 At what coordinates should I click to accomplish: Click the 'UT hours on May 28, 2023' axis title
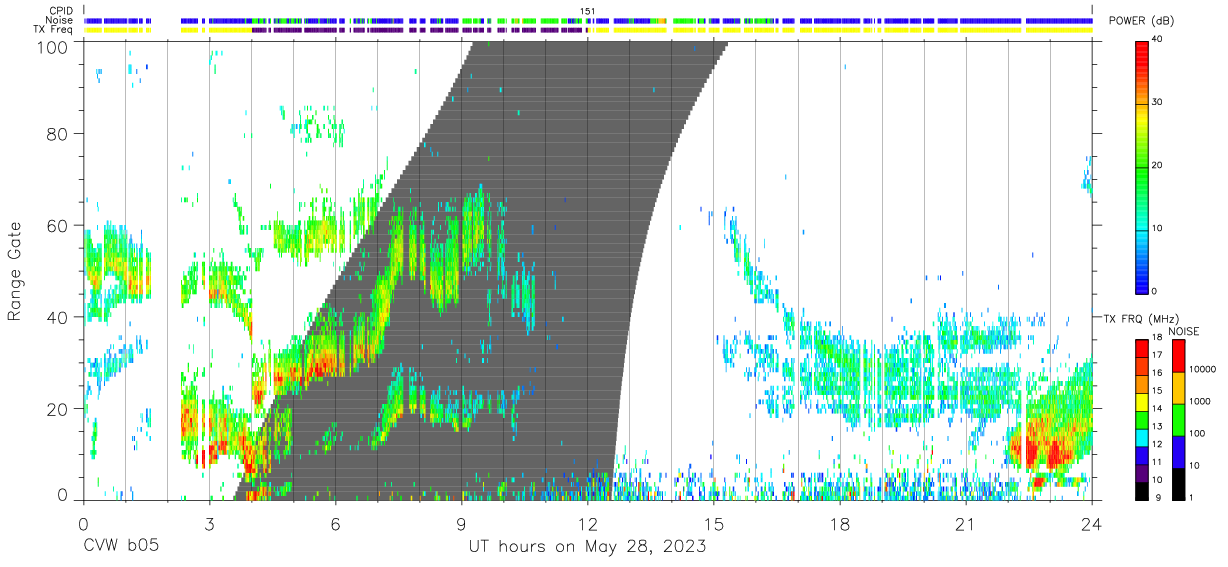pos(587,547)
